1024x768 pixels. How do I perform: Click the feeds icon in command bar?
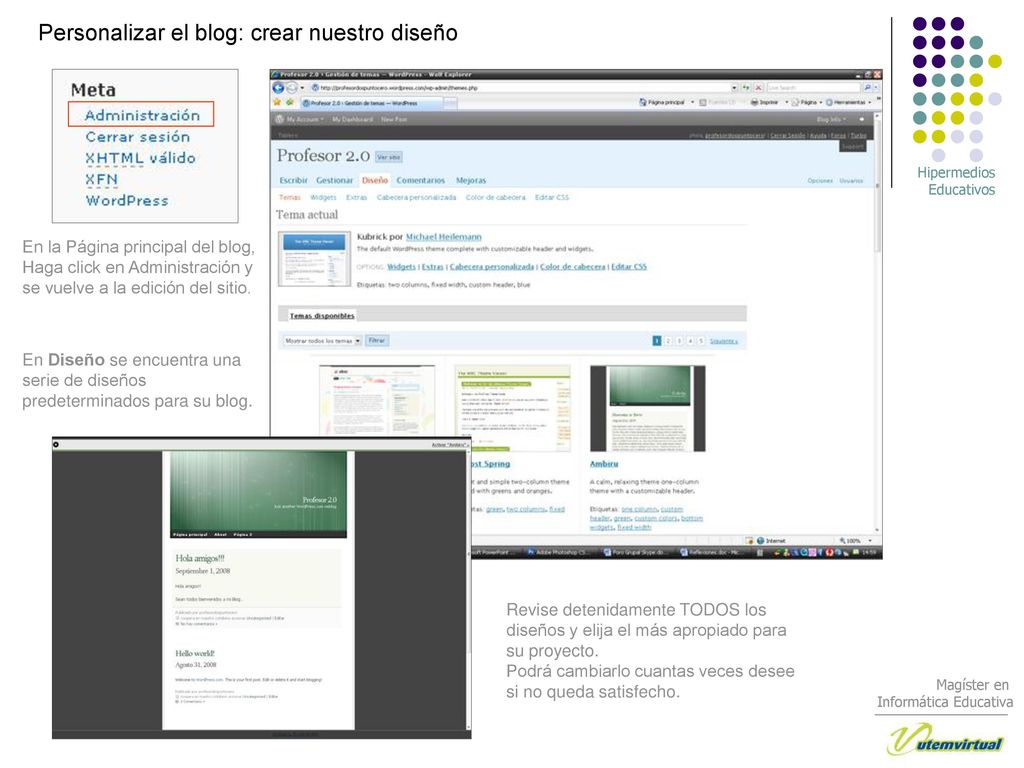[x=703, y=103]
